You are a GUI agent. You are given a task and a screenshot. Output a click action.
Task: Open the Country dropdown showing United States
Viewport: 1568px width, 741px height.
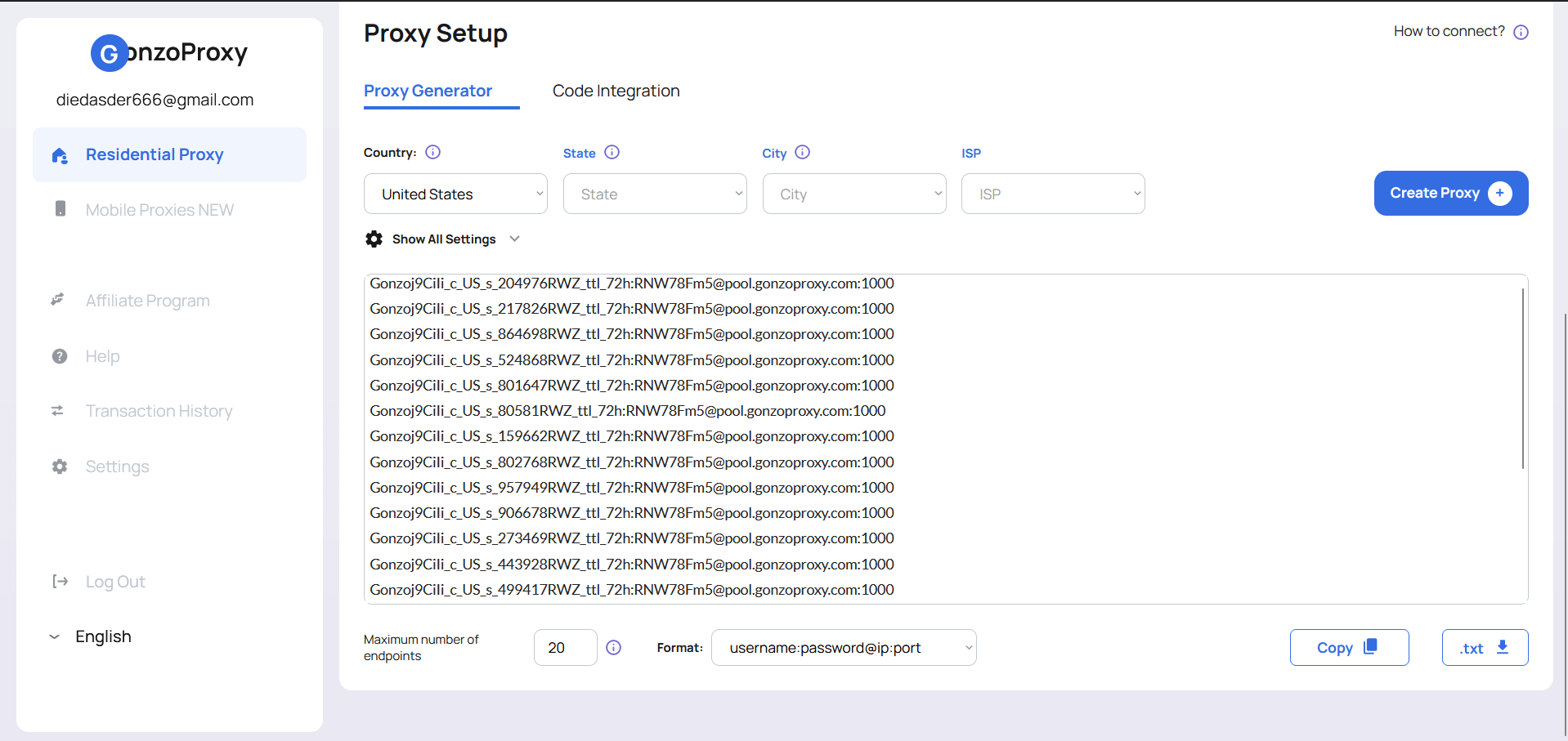click(455, 194)
